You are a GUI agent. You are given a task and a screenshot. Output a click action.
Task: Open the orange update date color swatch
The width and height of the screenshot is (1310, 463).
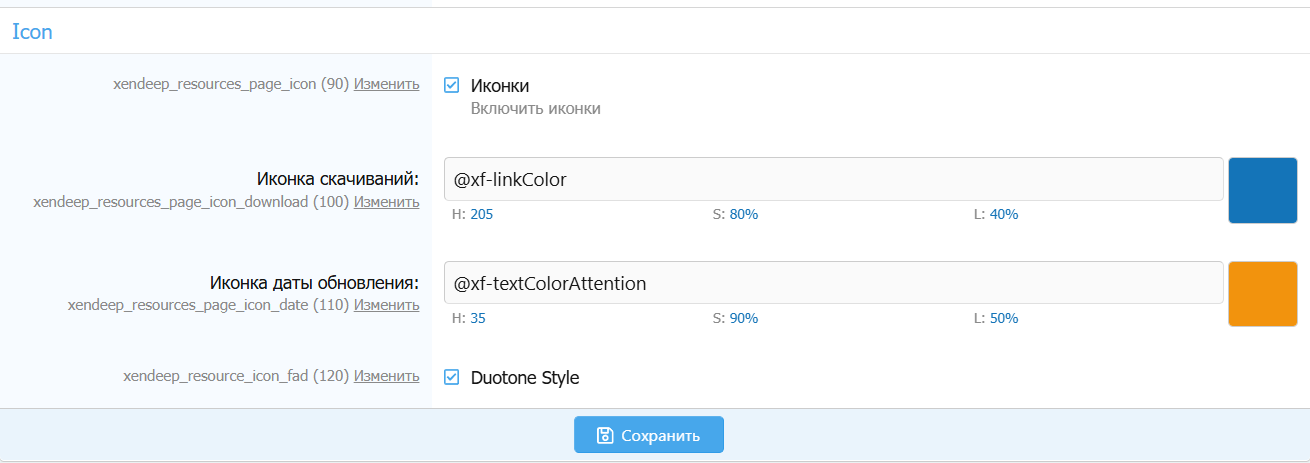click(1262, 294)
